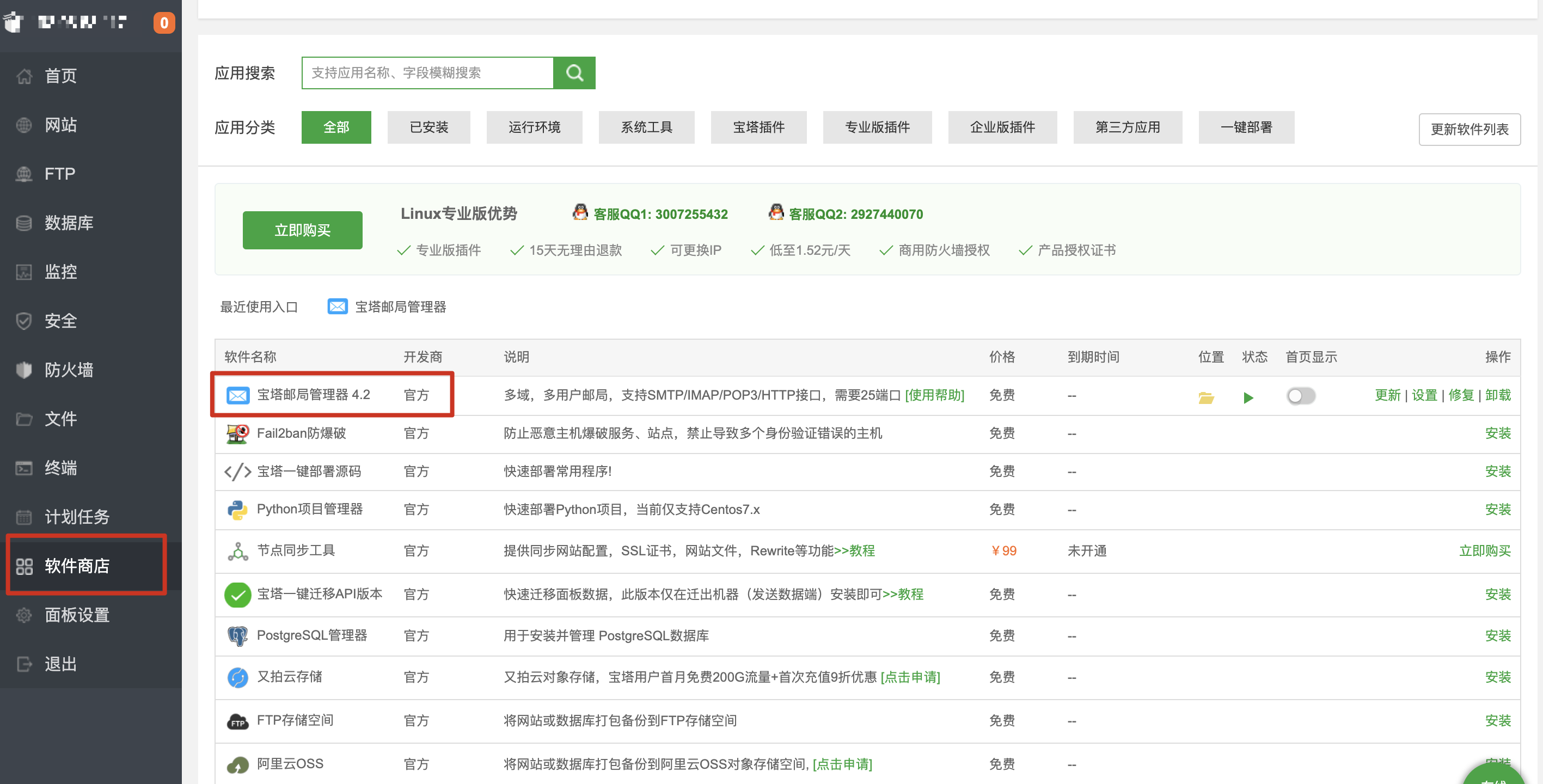
Task: Click 修复 for 宝塔邮局管理器
Action: pos(1461,395)
